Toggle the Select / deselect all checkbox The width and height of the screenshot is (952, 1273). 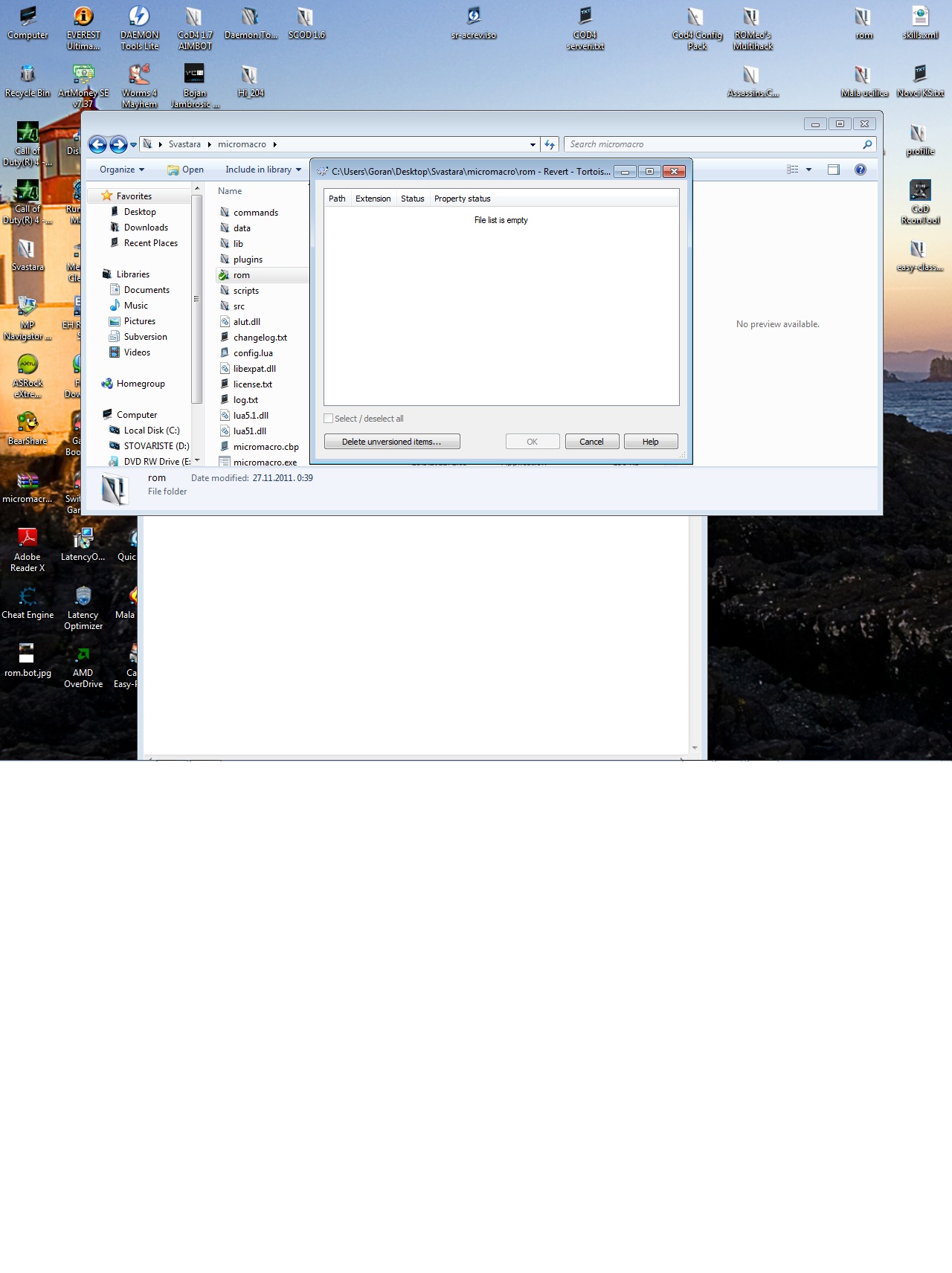(329, 419)
